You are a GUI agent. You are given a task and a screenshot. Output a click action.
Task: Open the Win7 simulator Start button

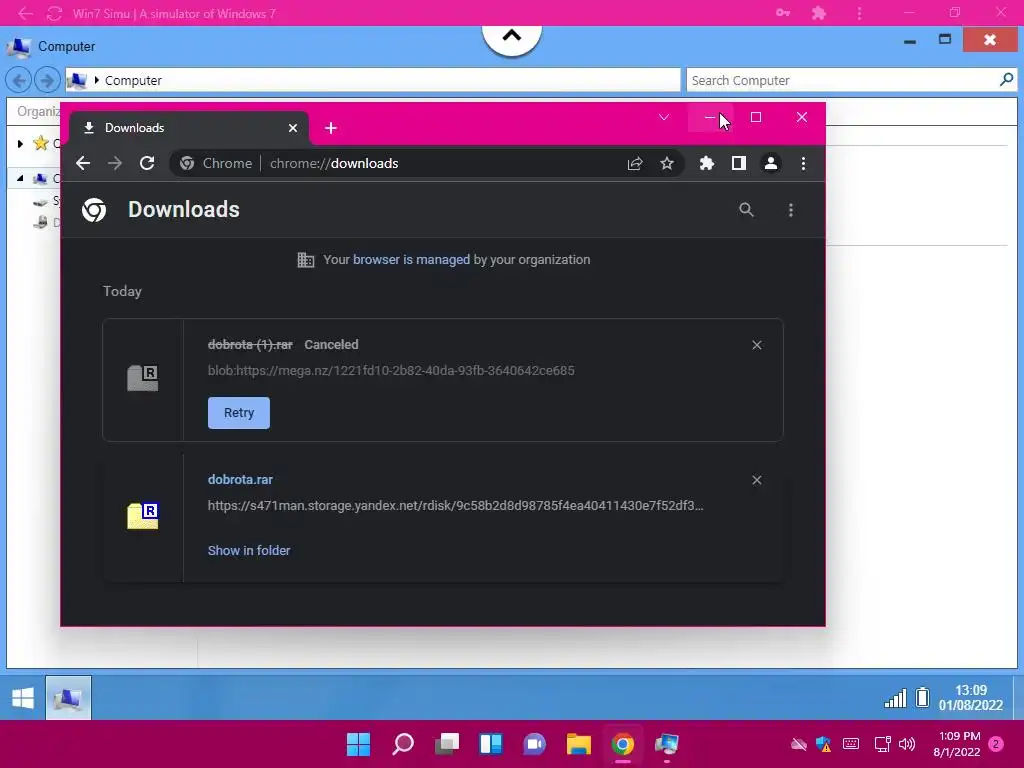tap(23, 698)
